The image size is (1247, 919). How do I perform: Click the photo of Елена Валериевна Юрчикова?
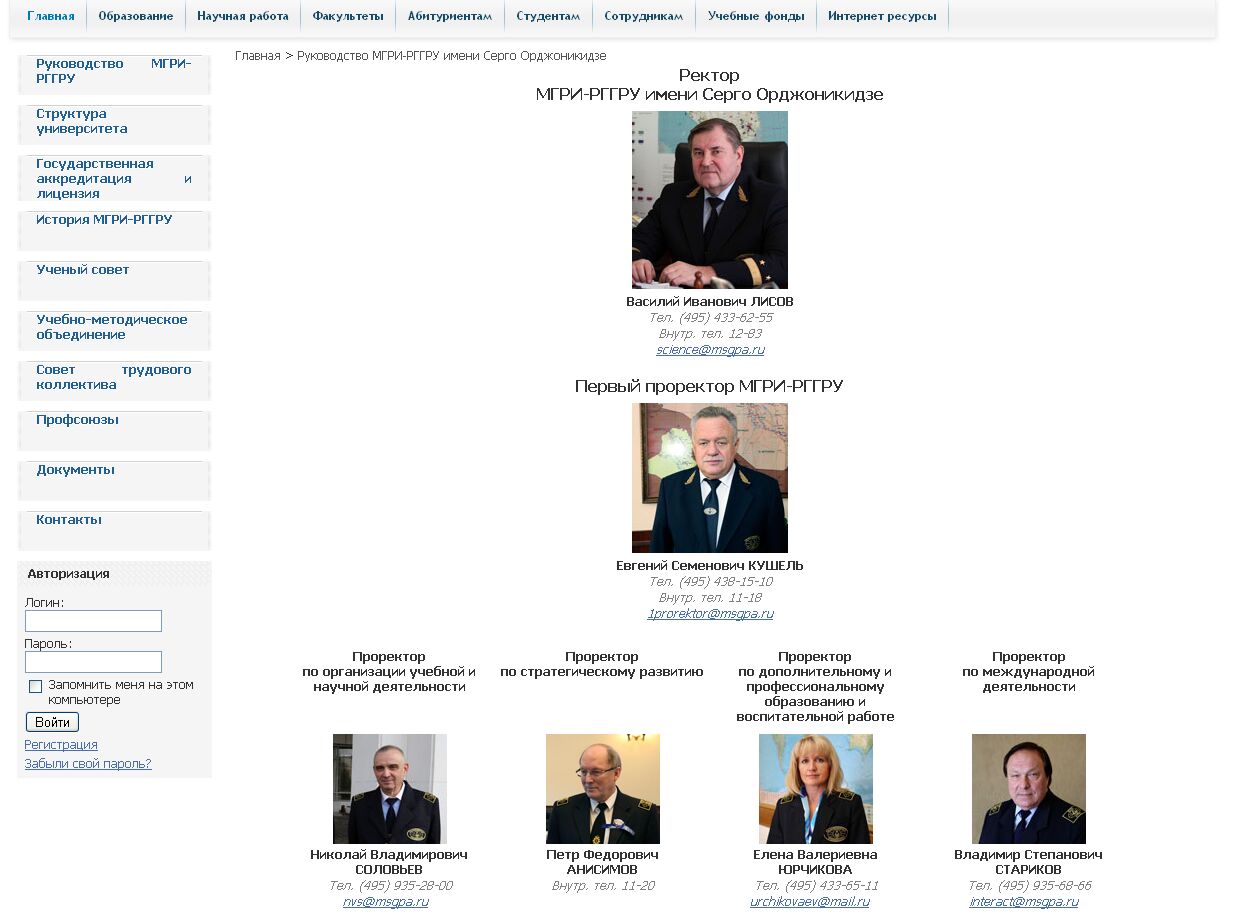click(815, 789)
